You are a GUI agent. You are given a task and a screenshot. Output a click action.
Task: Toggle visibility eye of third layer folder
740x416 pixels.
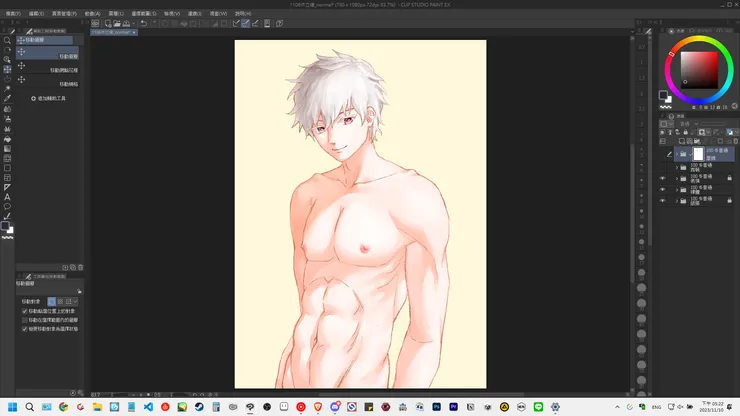pos(662,178)
